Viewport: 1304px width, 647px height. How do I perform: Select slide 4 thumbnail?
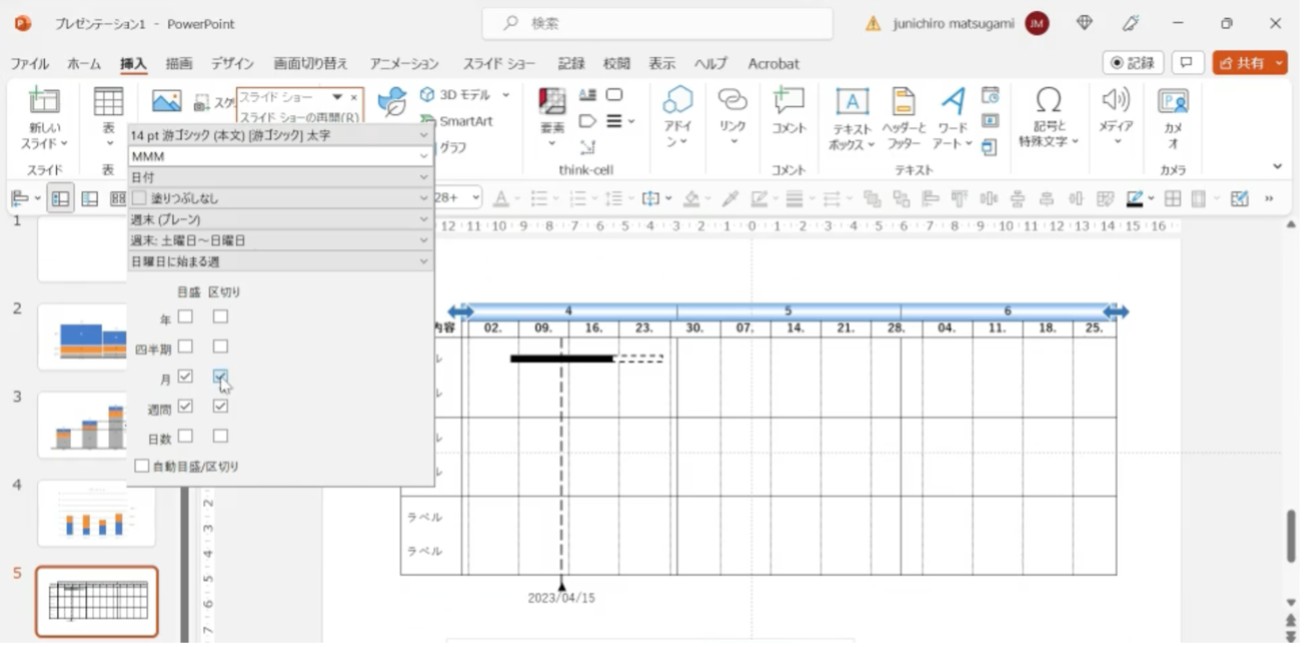click(x=96, y=512)
